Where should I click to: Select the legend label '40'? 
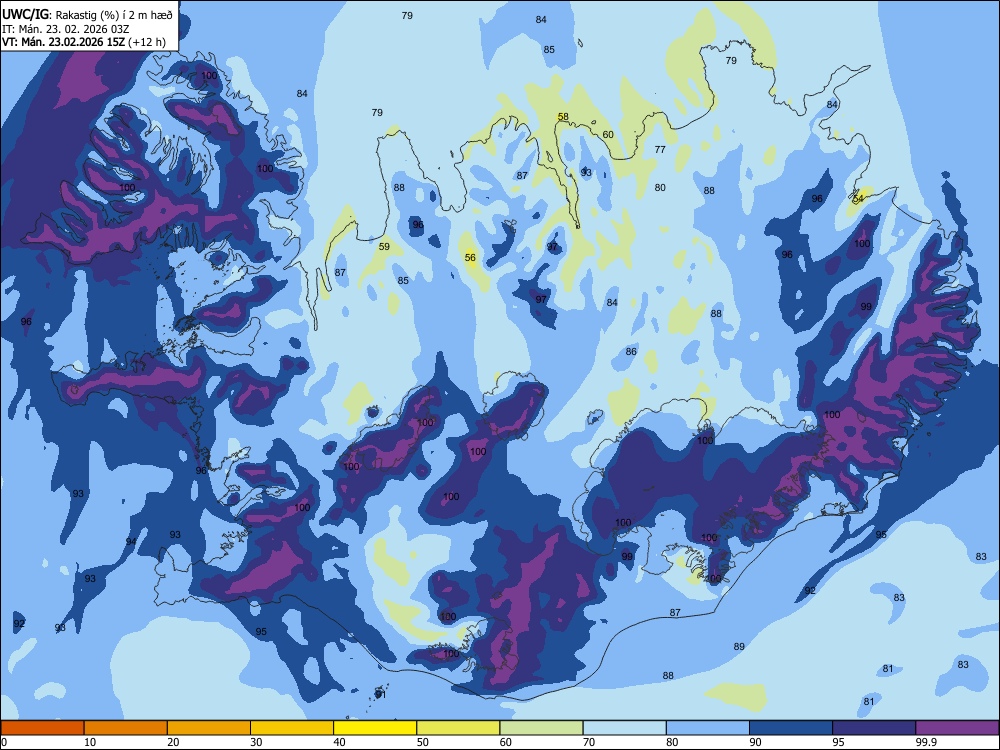(339, 742)
